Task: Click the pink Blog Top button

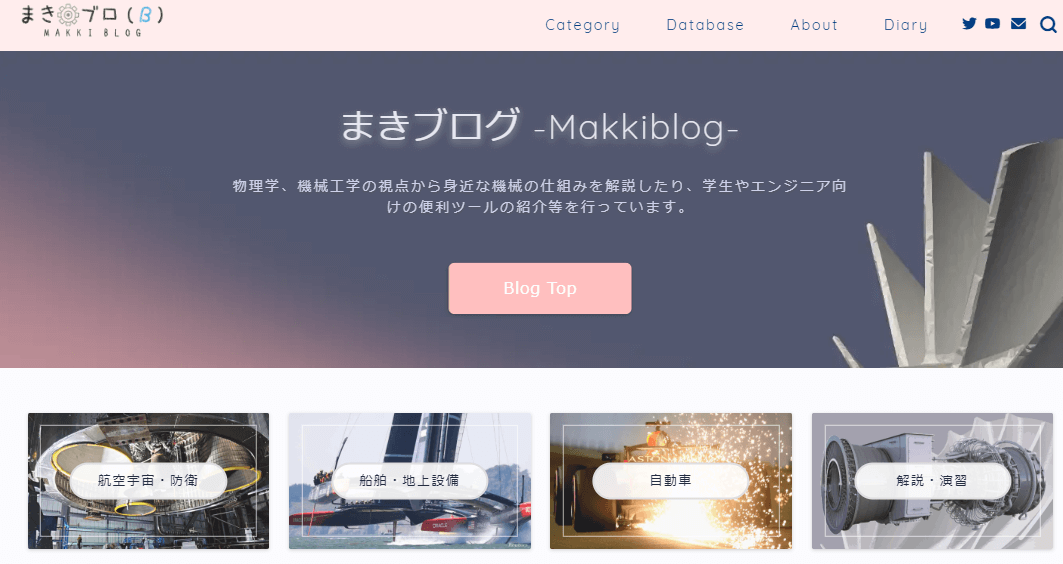Action: (540, 288)
